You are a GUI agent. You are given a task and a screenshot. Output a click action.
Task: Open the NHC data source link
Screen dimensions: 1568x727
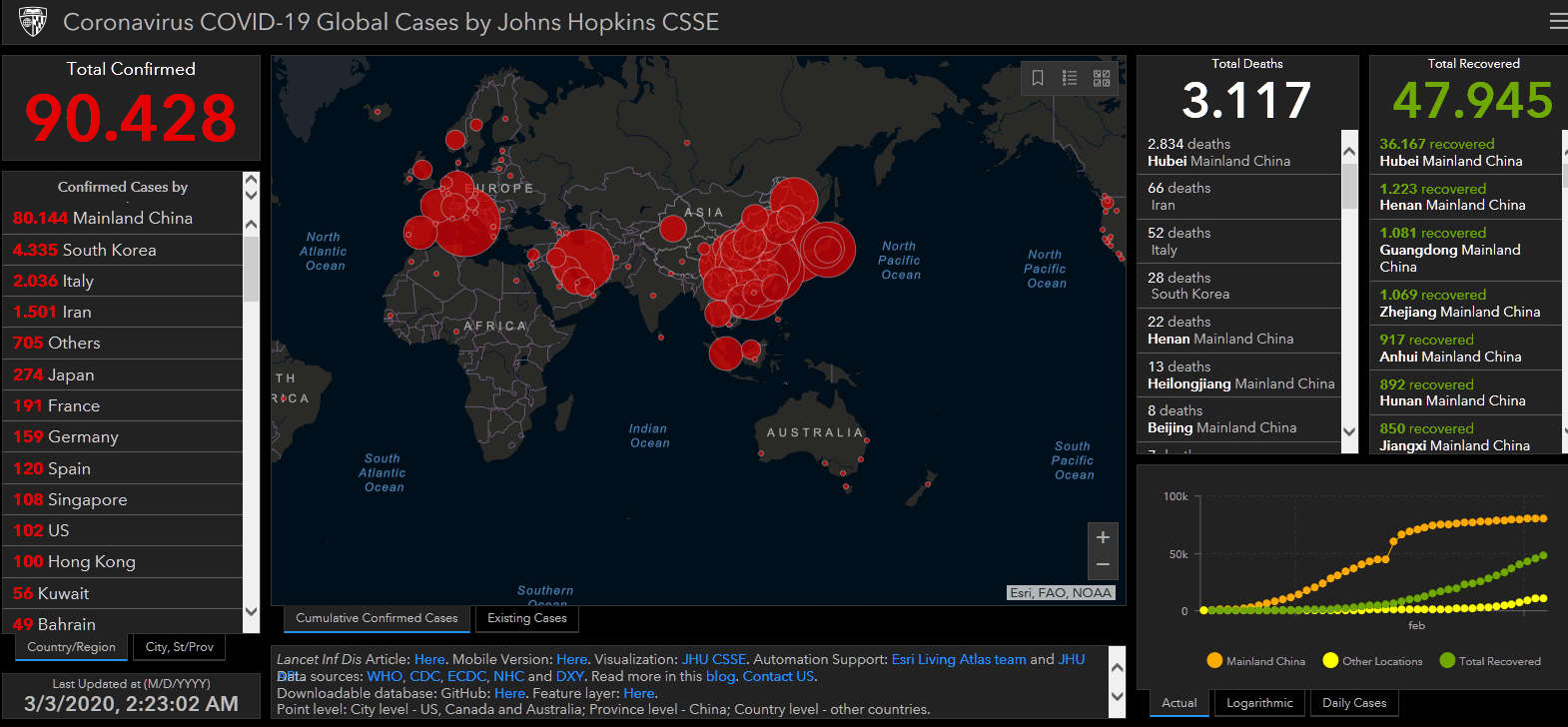(x=508, y=676)
